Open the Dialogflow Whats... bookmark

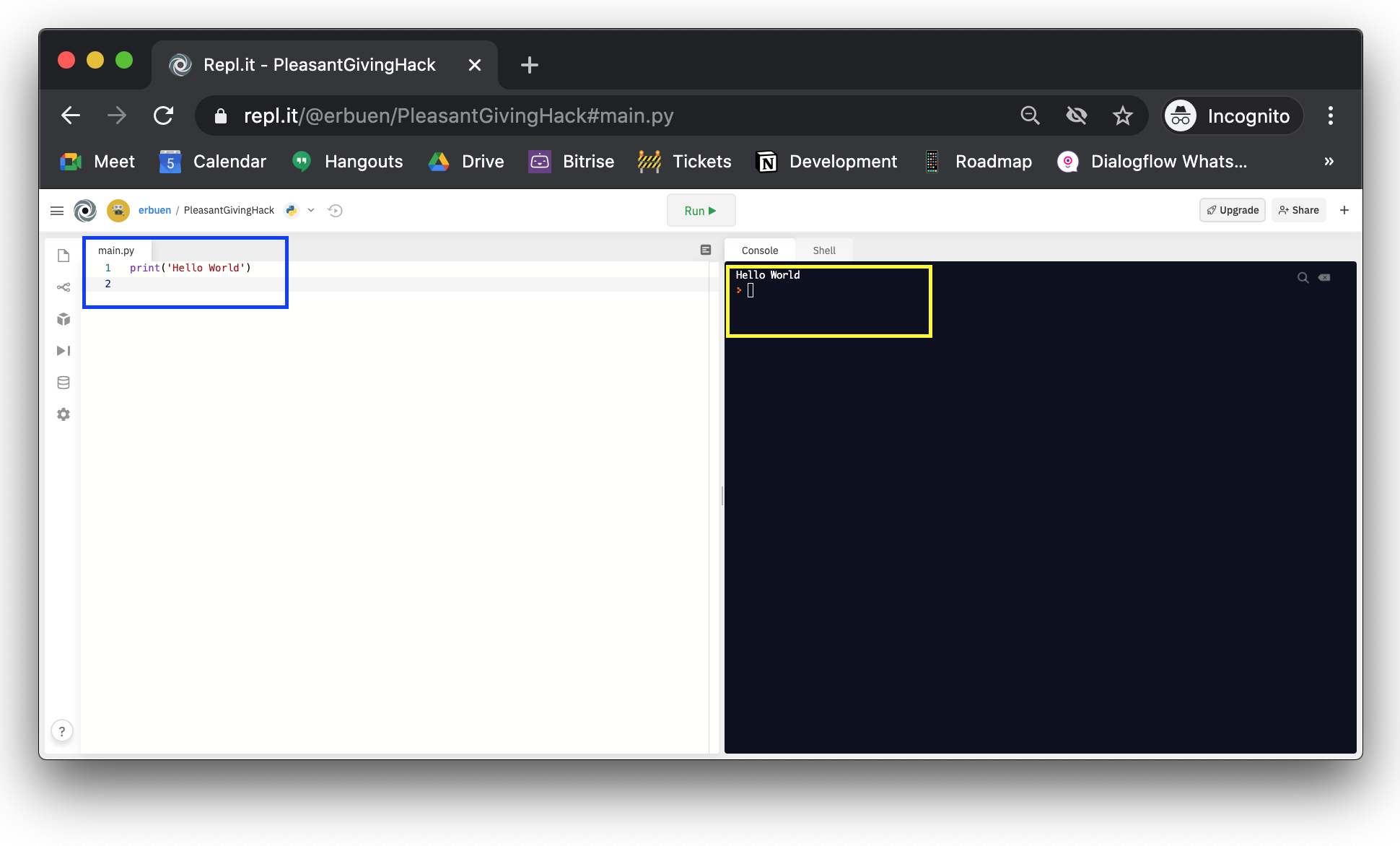point(1152,162)
